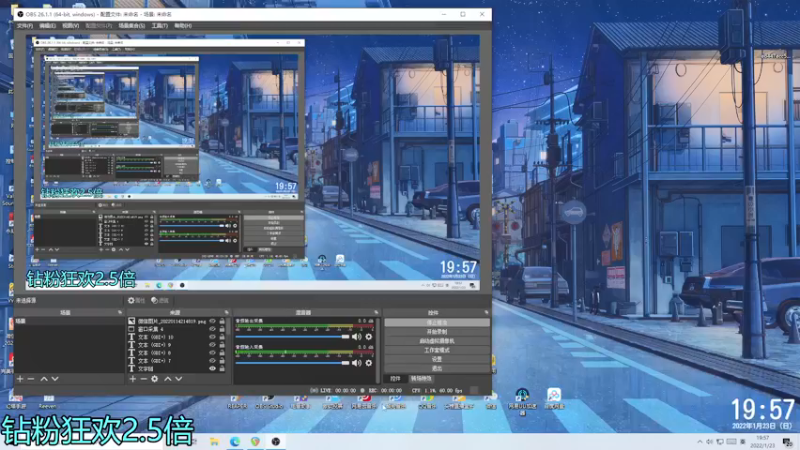Pop out the 混音器 dock panel
The height and width of the screenshot is (450, 800).
click(376, 312)
